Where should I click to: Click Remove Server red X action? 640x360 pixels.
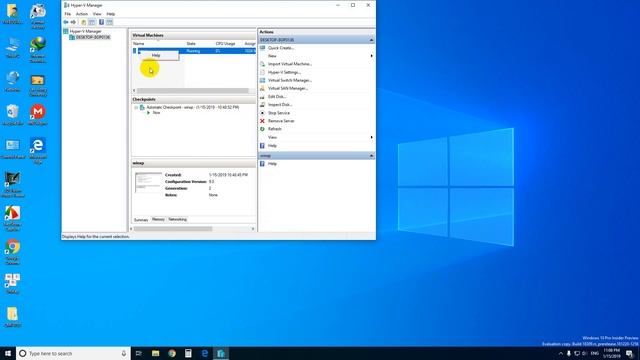pyautogui.click(x=281, y=121)
